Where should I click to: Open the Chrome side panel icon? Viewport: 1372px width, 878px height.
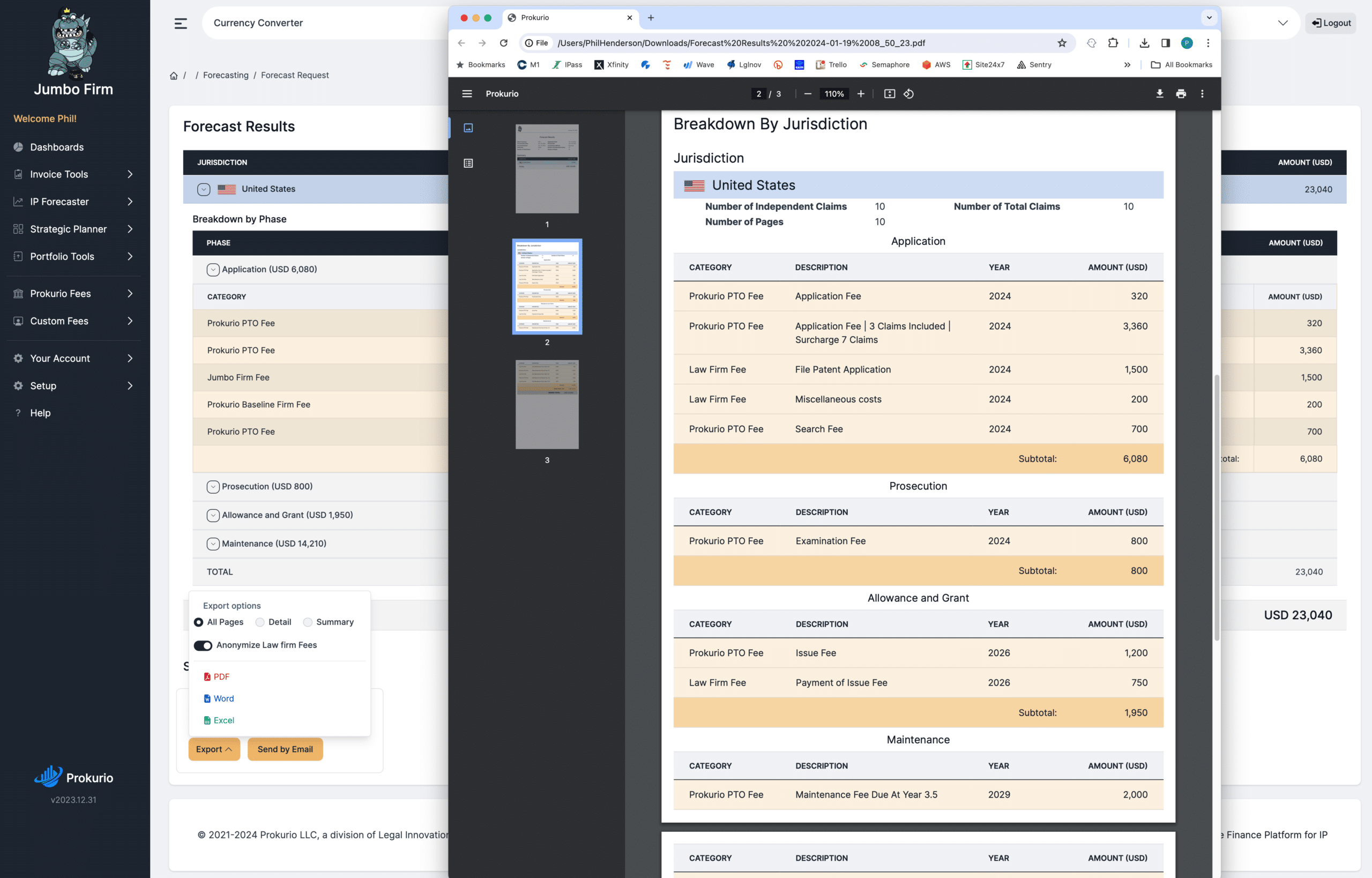[1165, 43]
